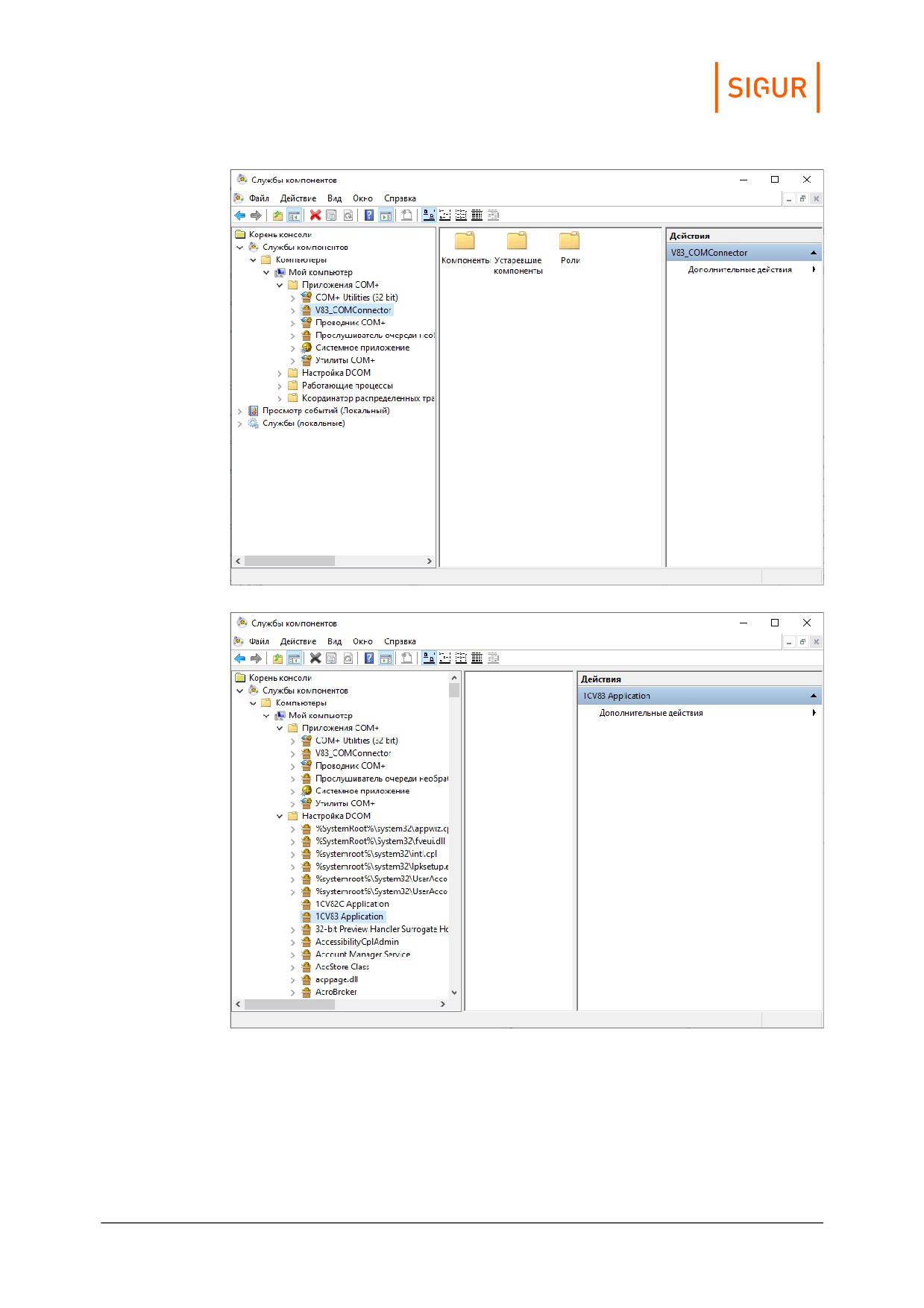924x1308 pixels.
Task: Select the small icons view in the upper window toolbar
Action: pos(445,216)
